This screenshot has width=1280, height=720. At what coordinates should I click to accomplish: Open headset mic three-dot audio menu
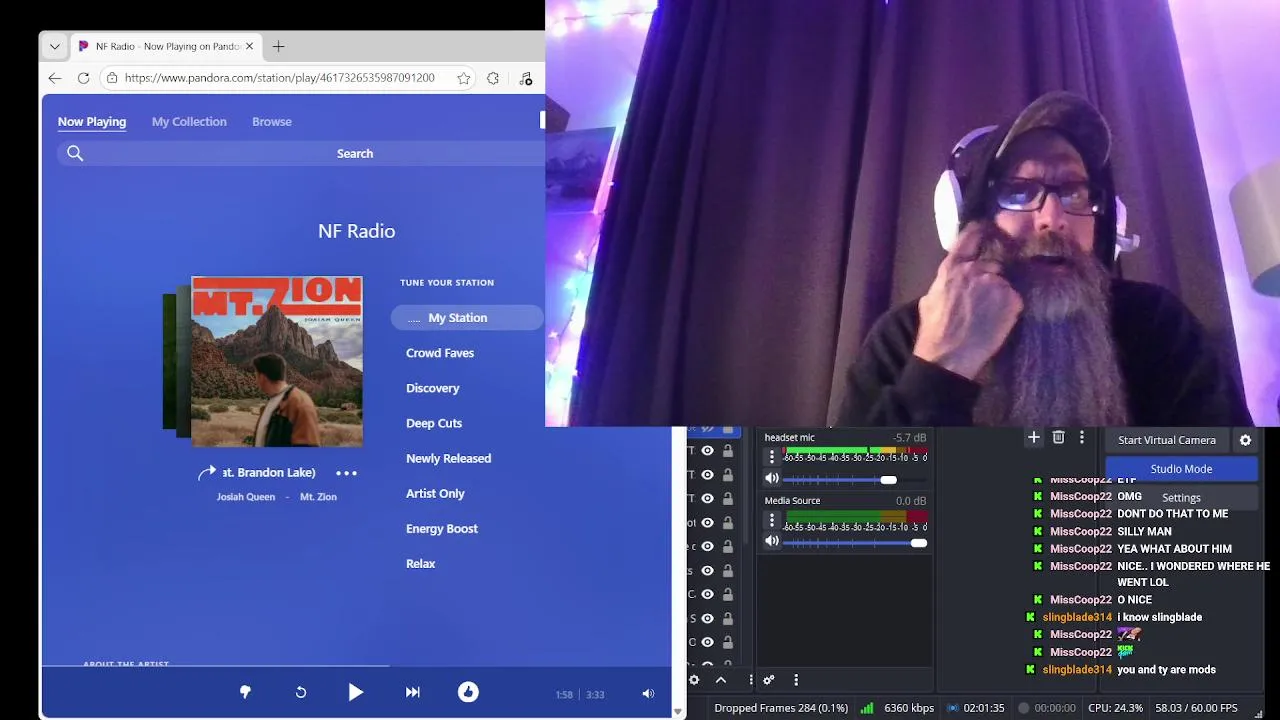771,457
